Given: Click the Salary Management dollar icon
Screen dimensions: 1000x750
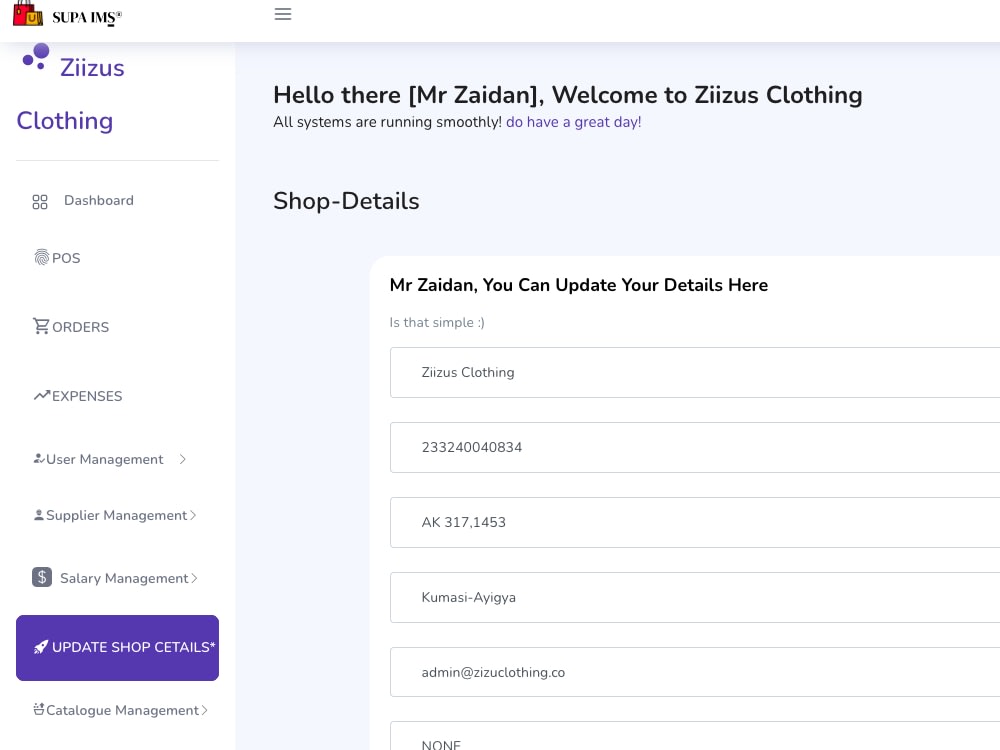Looking at the screenshot, I should 42,577.
